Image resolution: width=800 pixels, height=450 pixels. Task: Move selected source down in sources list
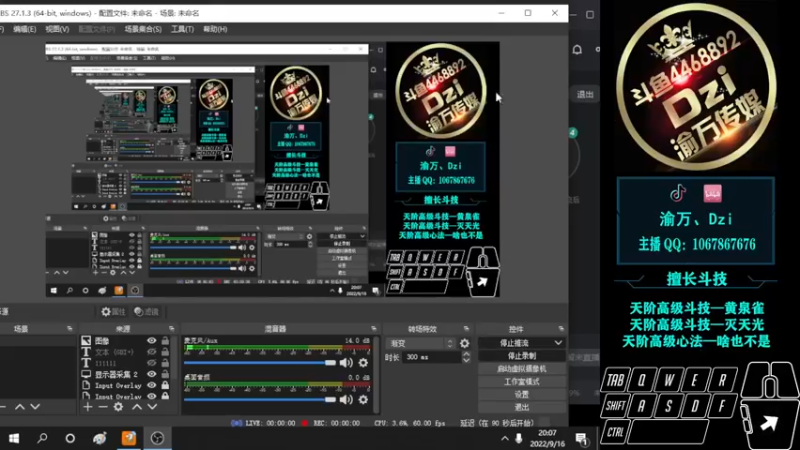click(152, 407)
